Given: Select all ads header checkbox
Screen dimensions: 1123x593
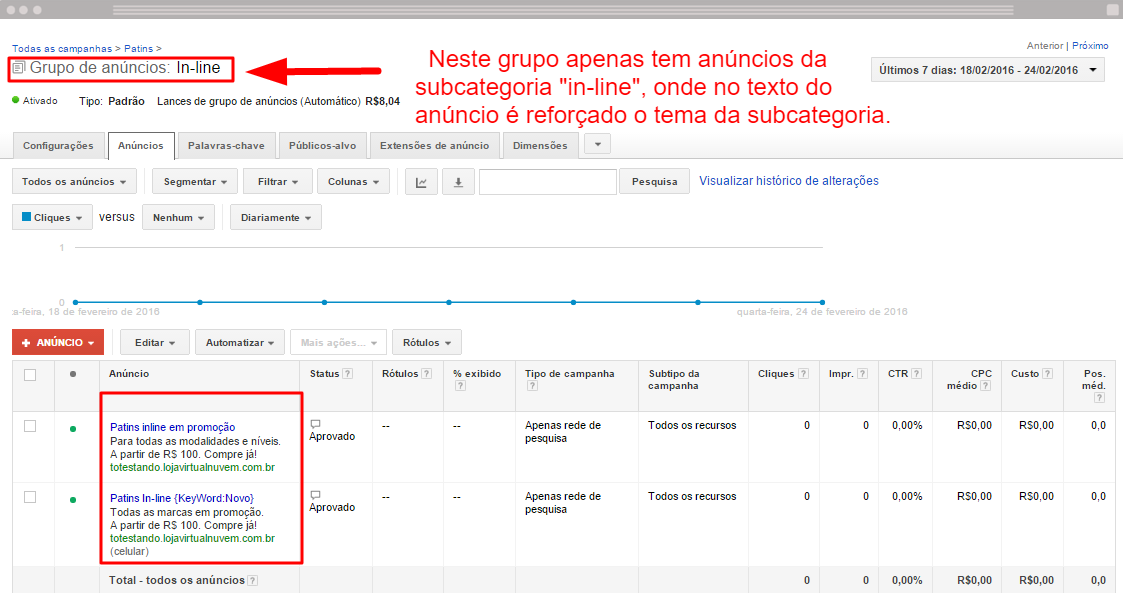Looking at the screenshot, I should tap(30, 375).
